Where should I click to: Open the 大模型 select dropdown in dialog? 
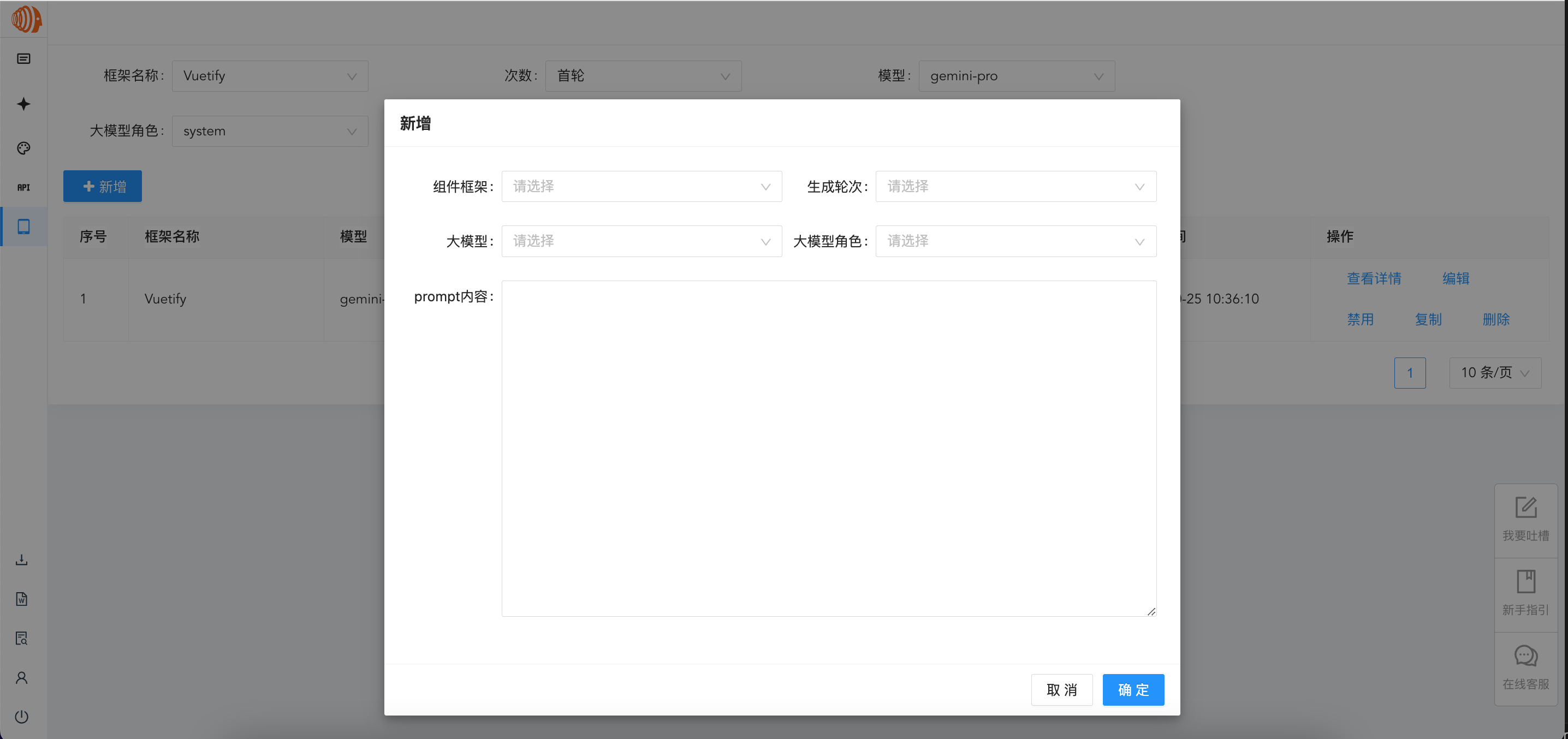[x=641, y=241]
